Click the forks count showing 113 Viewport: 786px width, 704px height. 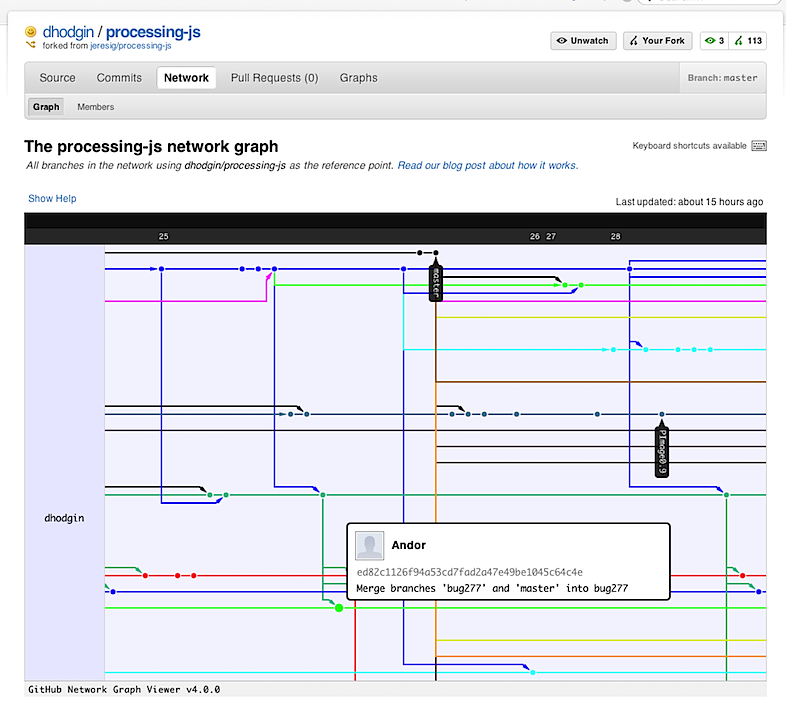(748, 41)
